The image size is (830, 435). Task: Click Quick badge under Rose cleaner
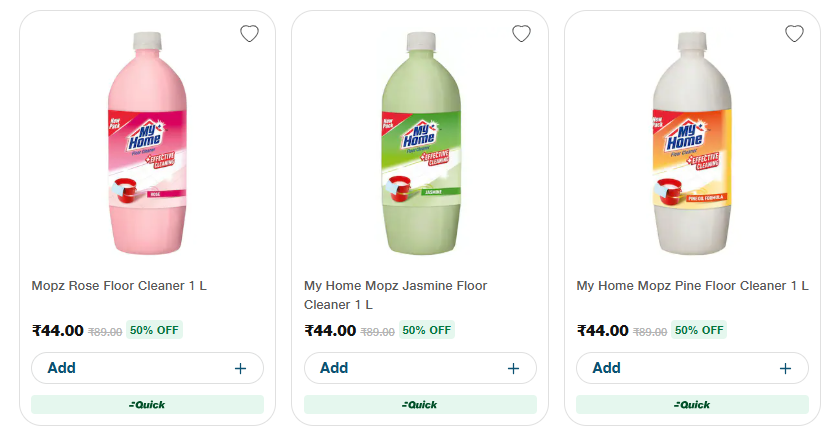pyautogui.click(x=147, y=404)
